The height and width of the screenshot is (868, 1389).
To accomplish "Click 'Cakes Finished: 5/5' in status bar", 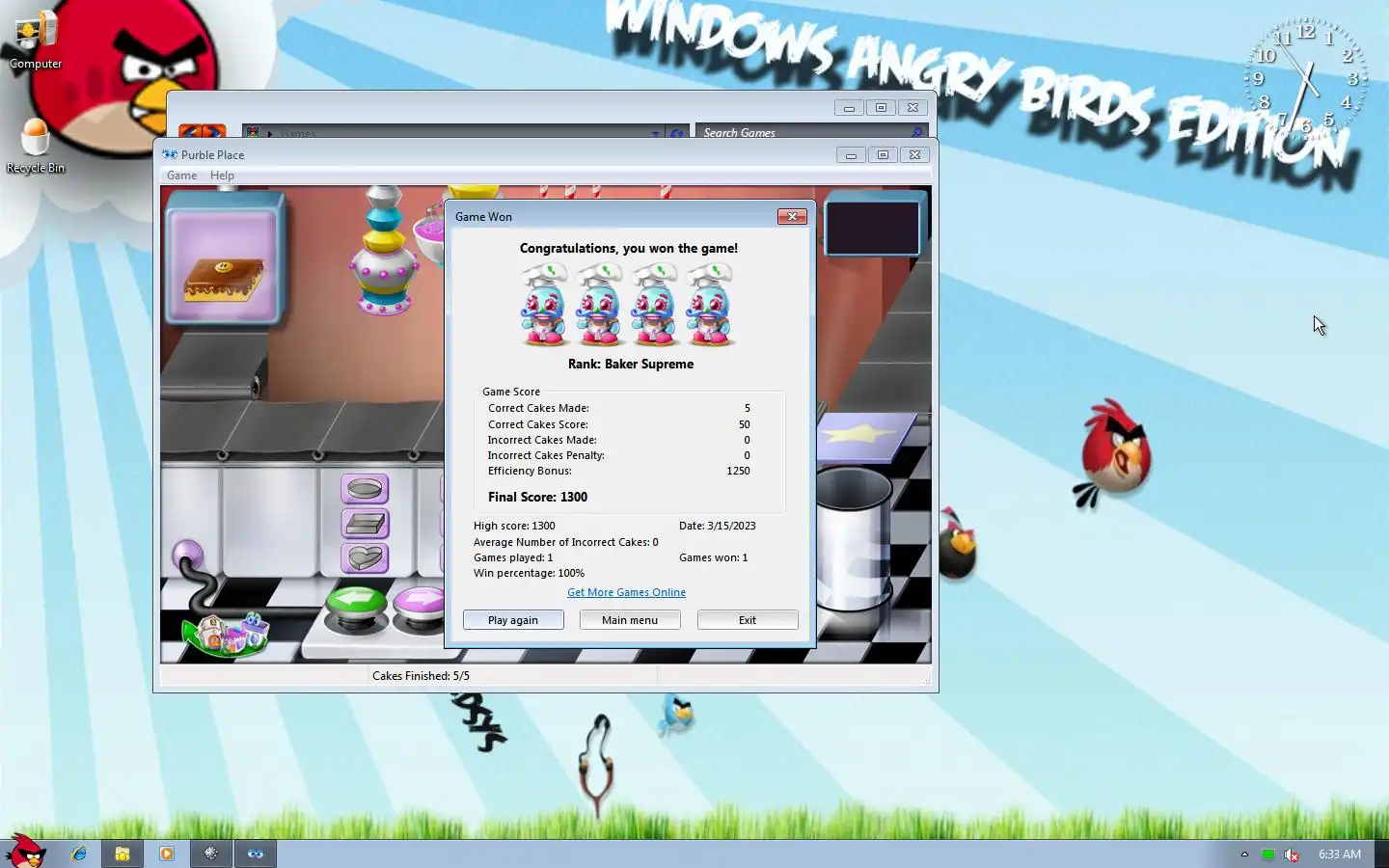I will coord(421,676).
